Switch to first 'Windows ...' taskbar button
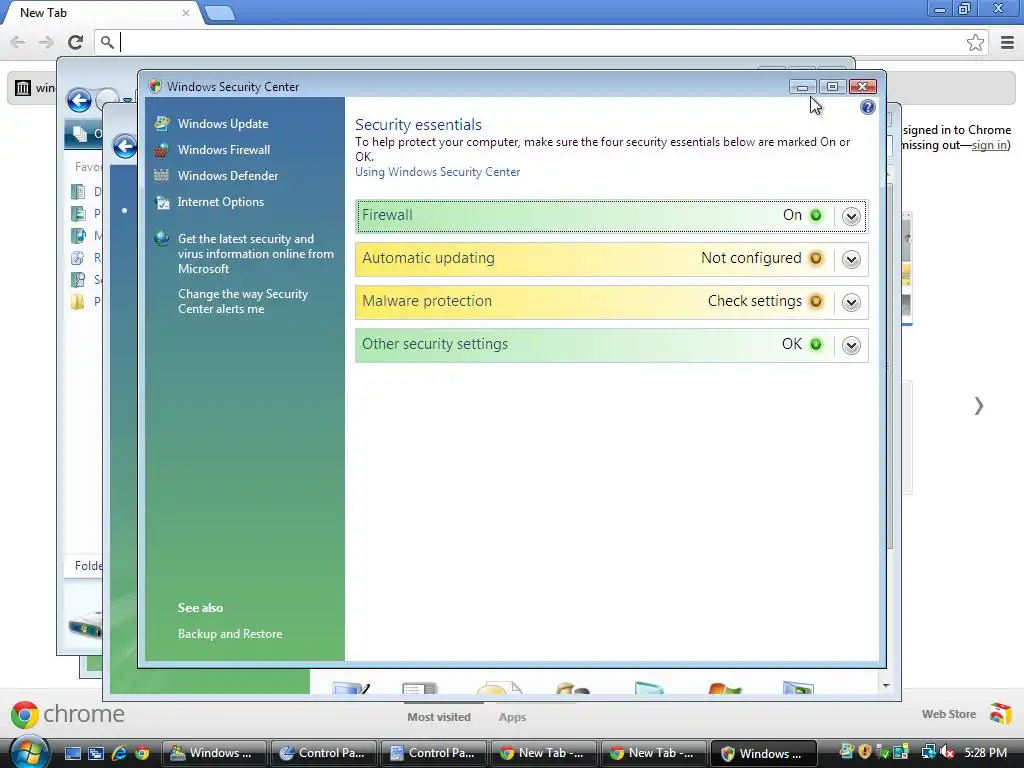The width and height of the screenshot is (1024, 768). tap(214, 753)
